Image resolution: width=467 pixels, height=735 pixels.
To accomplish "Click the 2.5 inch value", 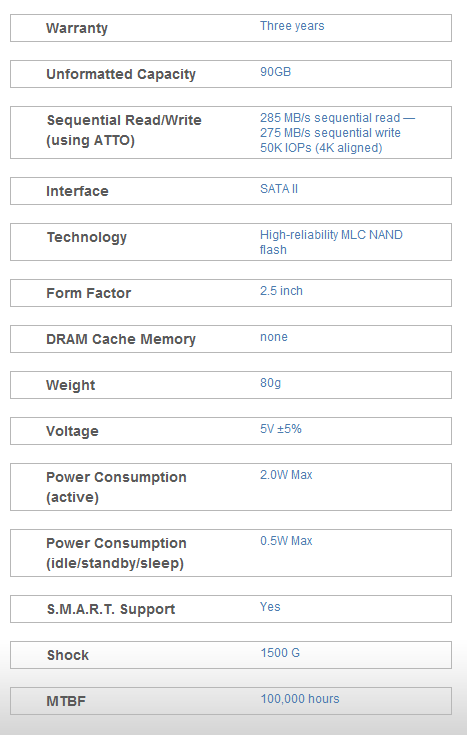I will (x=281, y=291).
